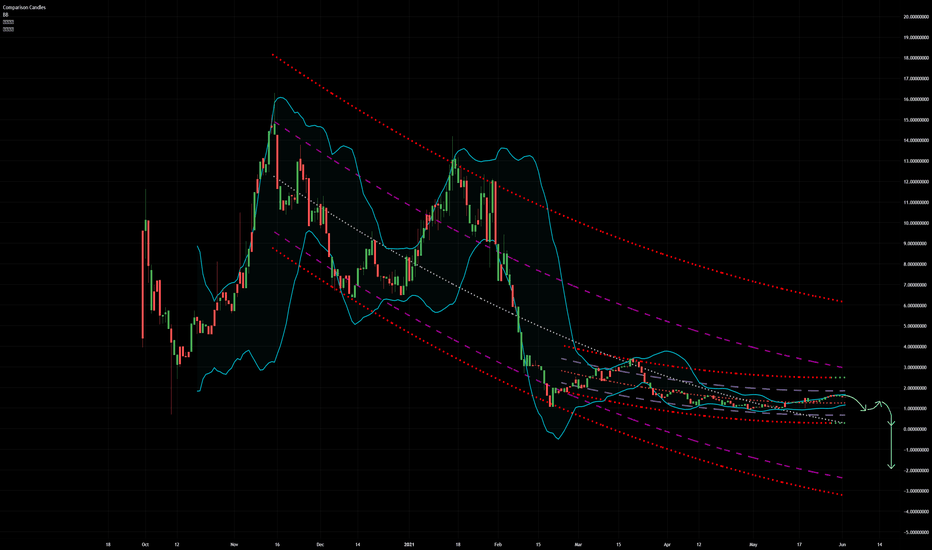Viewport: 932px width, 550px height.
Task: Click the 2.00000000 price axis label
Action: [x=917, y=388]
